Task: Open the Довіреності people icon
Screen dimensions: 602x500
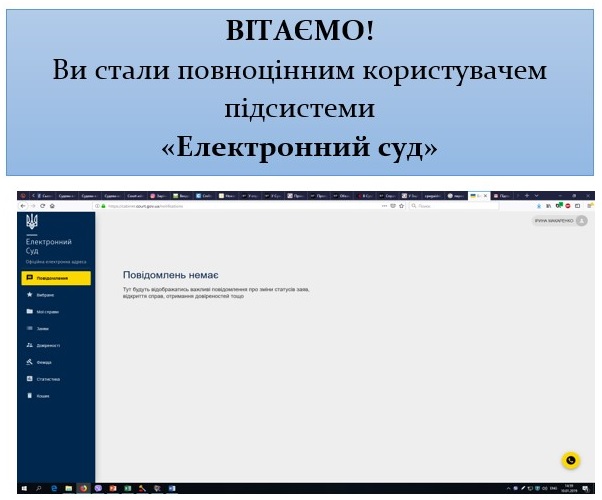Action: (30, 345)
